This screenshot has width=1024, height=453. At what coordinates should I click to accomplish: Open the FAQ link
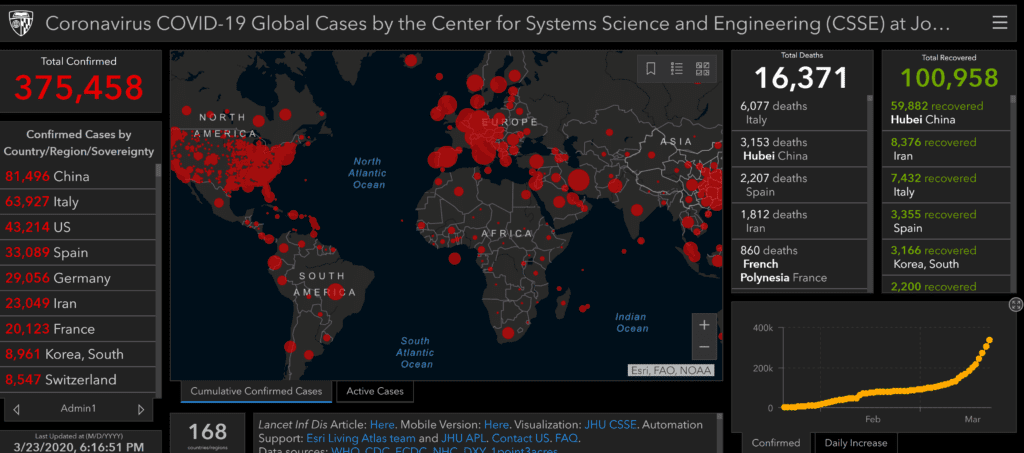tap(566, 438)
